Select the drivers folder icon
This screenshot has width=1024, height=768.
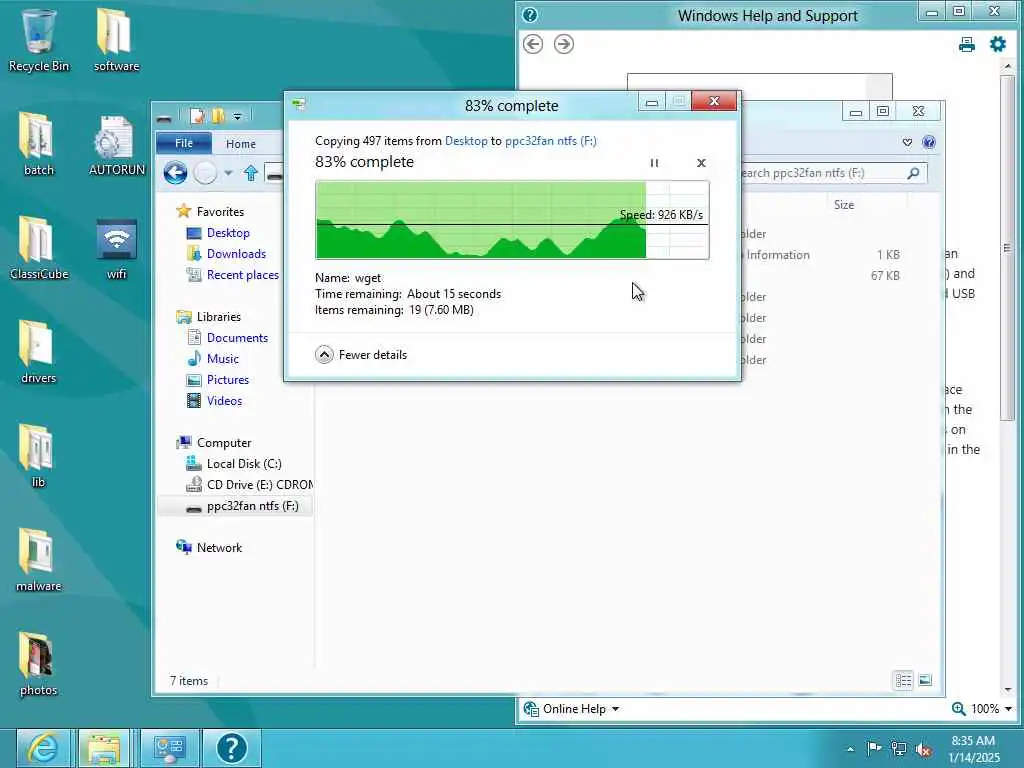(39, 351)
